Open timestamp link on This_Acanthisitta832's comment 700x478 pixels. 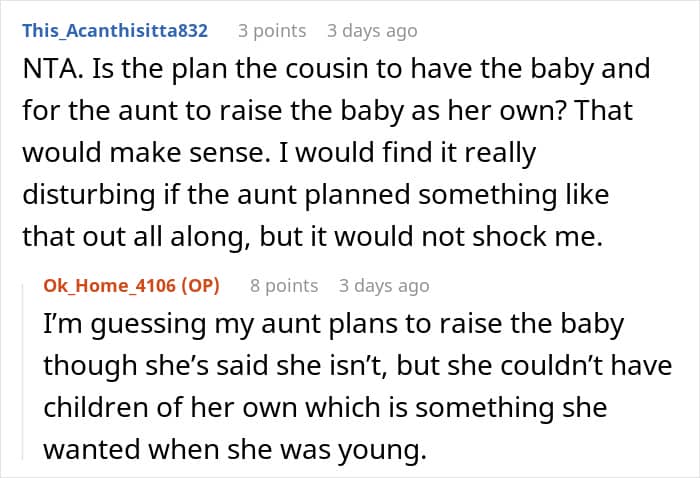[x=371, y=30]
